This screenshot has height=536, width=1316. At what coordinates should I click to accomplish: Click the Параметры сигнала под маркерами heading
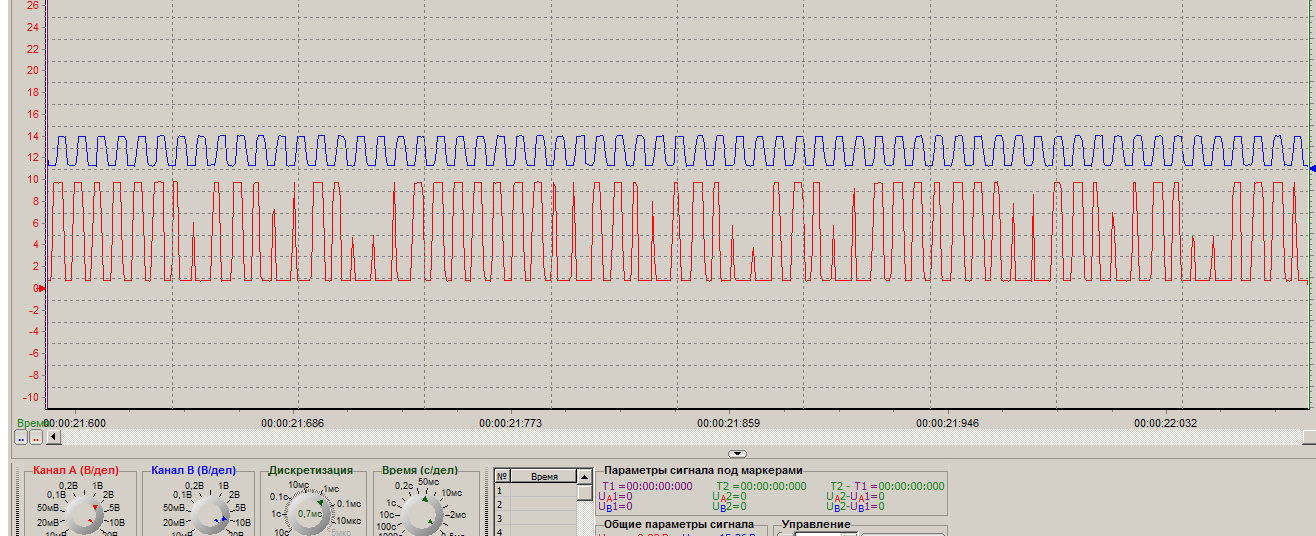tap(703, 470)
